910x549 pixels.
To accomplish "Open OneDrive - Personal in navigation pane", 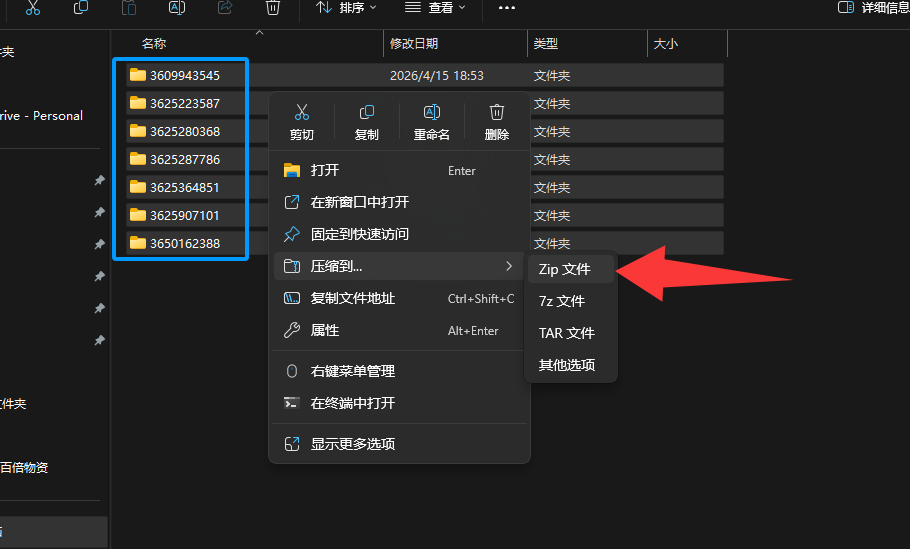I will [x=41, y=115].
